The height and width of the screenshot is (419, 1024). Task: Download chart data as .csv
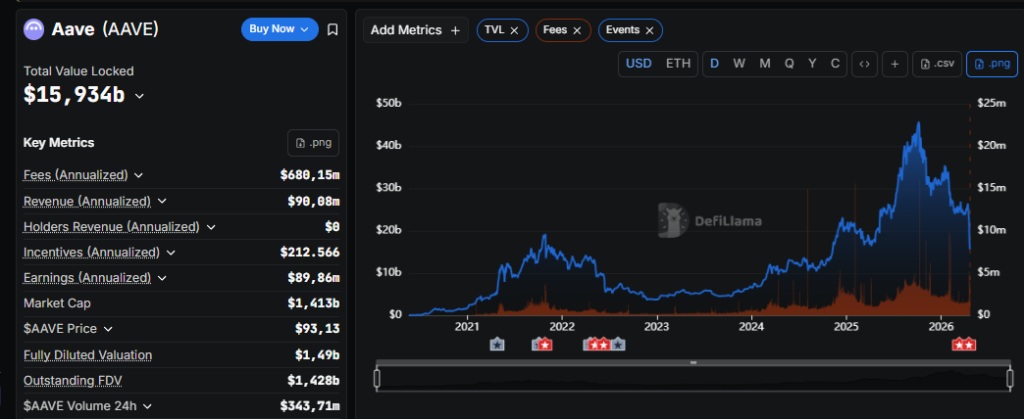938,64
